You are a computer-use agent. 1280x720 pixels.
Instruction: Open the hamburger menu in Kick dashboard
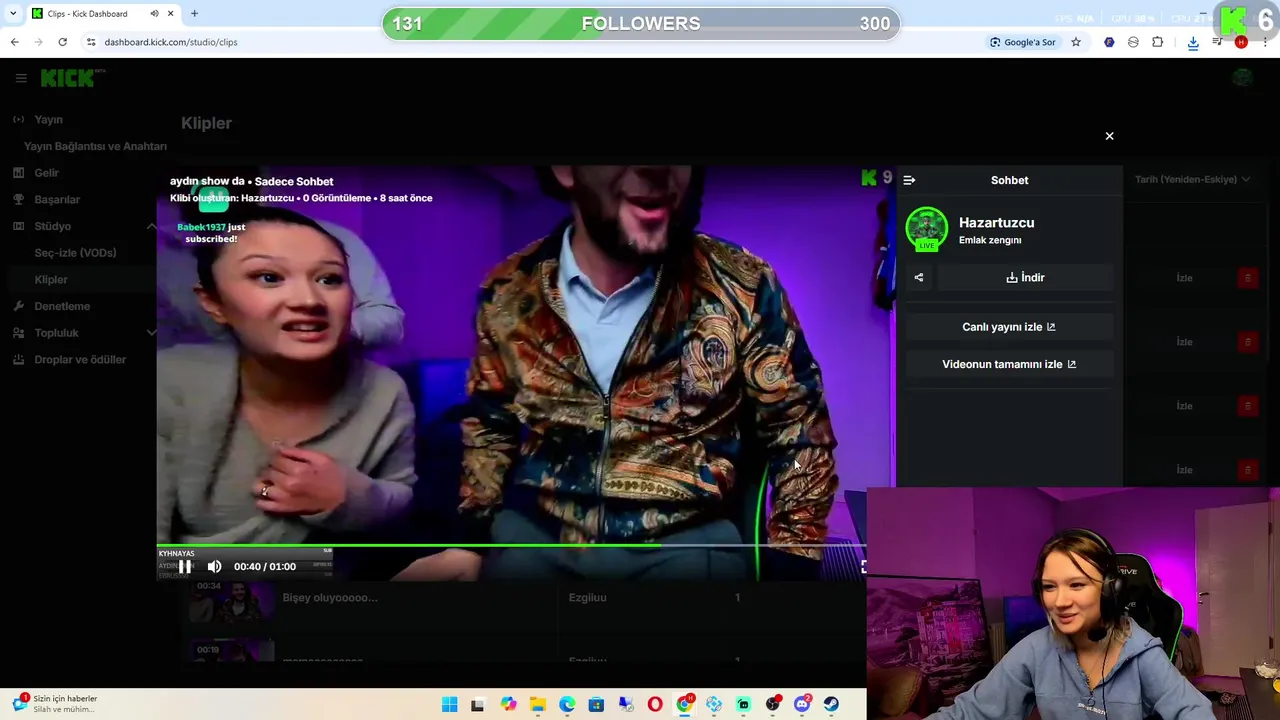point(20,77)
